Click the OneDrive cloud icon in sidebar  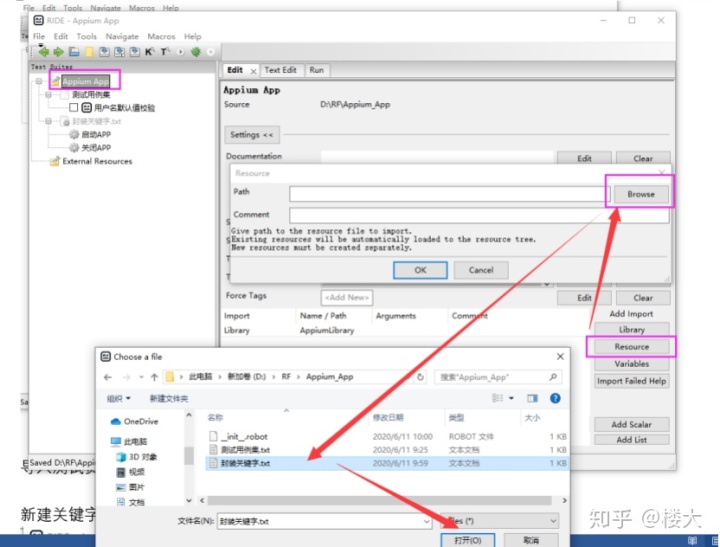[x=116, y=421]
